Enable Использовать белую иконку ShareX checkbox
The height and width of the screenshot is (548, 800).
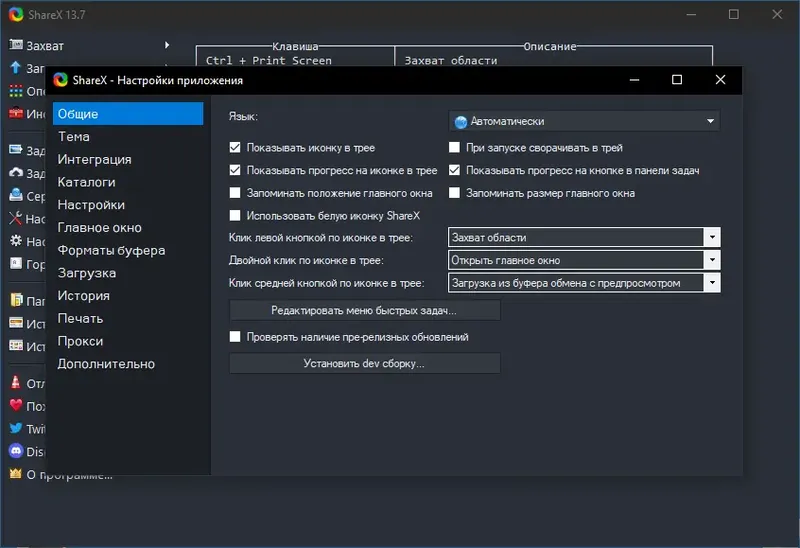235,215
